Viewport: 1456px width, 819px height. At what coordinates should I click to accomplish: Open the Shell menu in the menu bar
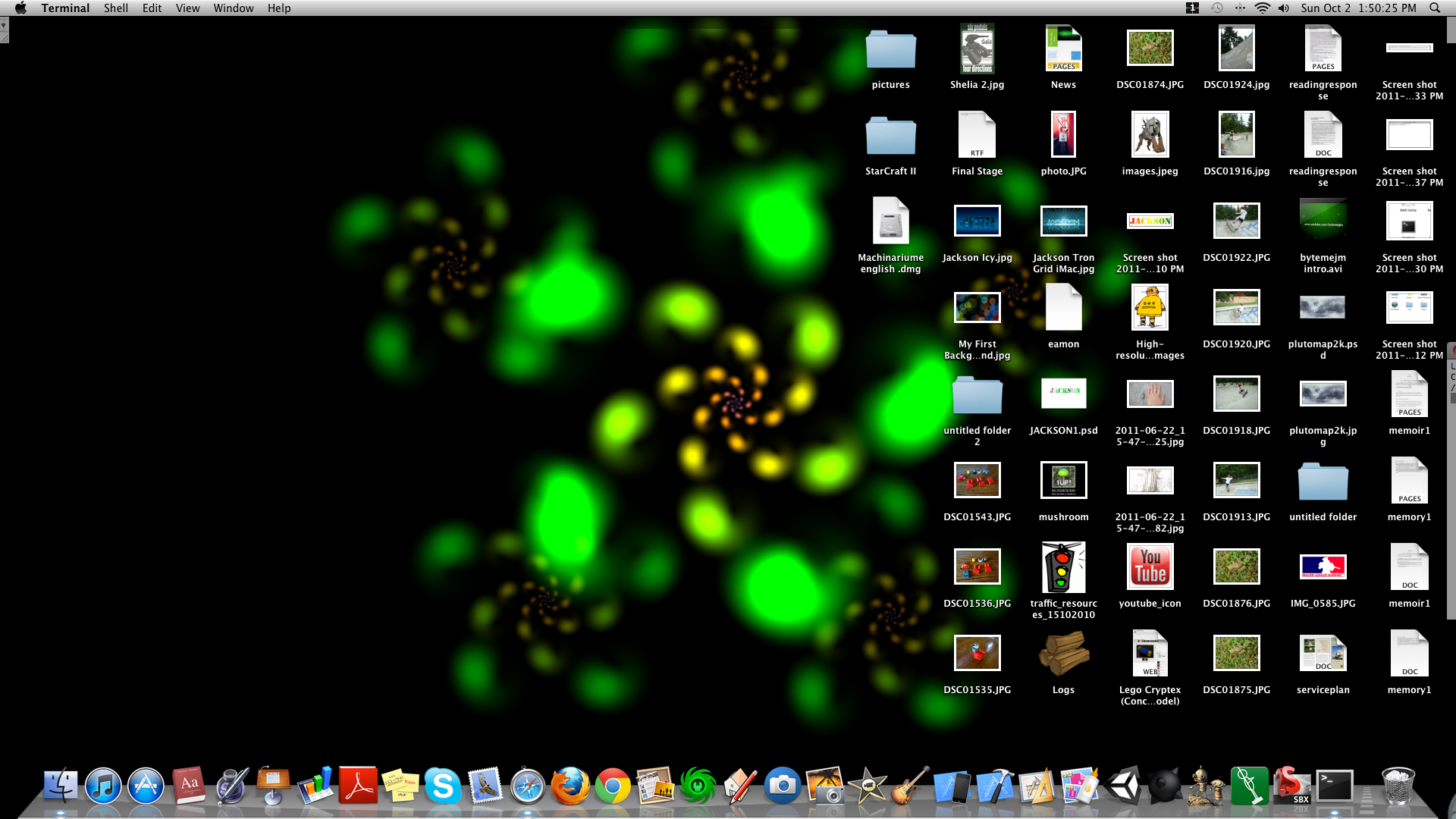pyautogui.click(x=116, y=8)
